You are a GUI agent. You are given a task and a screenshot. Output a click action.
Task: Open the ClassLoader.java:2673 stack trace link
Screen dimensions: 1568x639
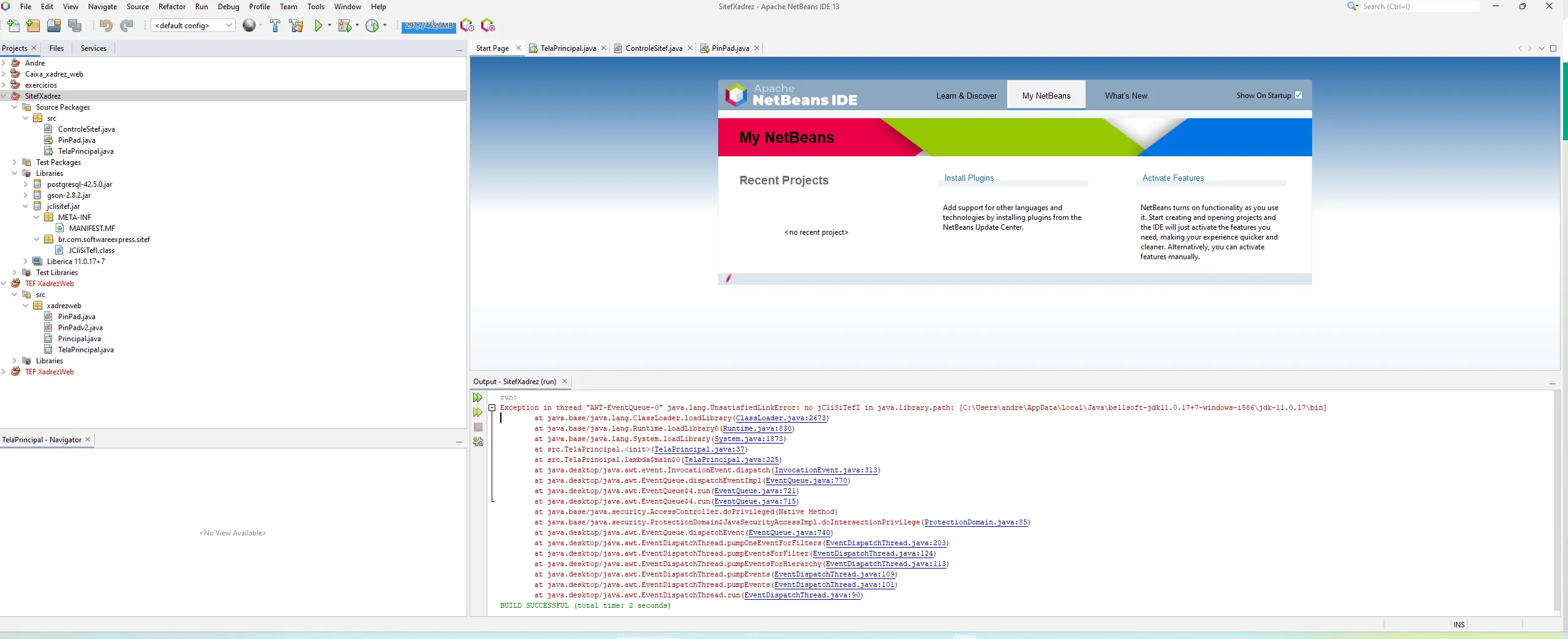click(x=781, y=418)
